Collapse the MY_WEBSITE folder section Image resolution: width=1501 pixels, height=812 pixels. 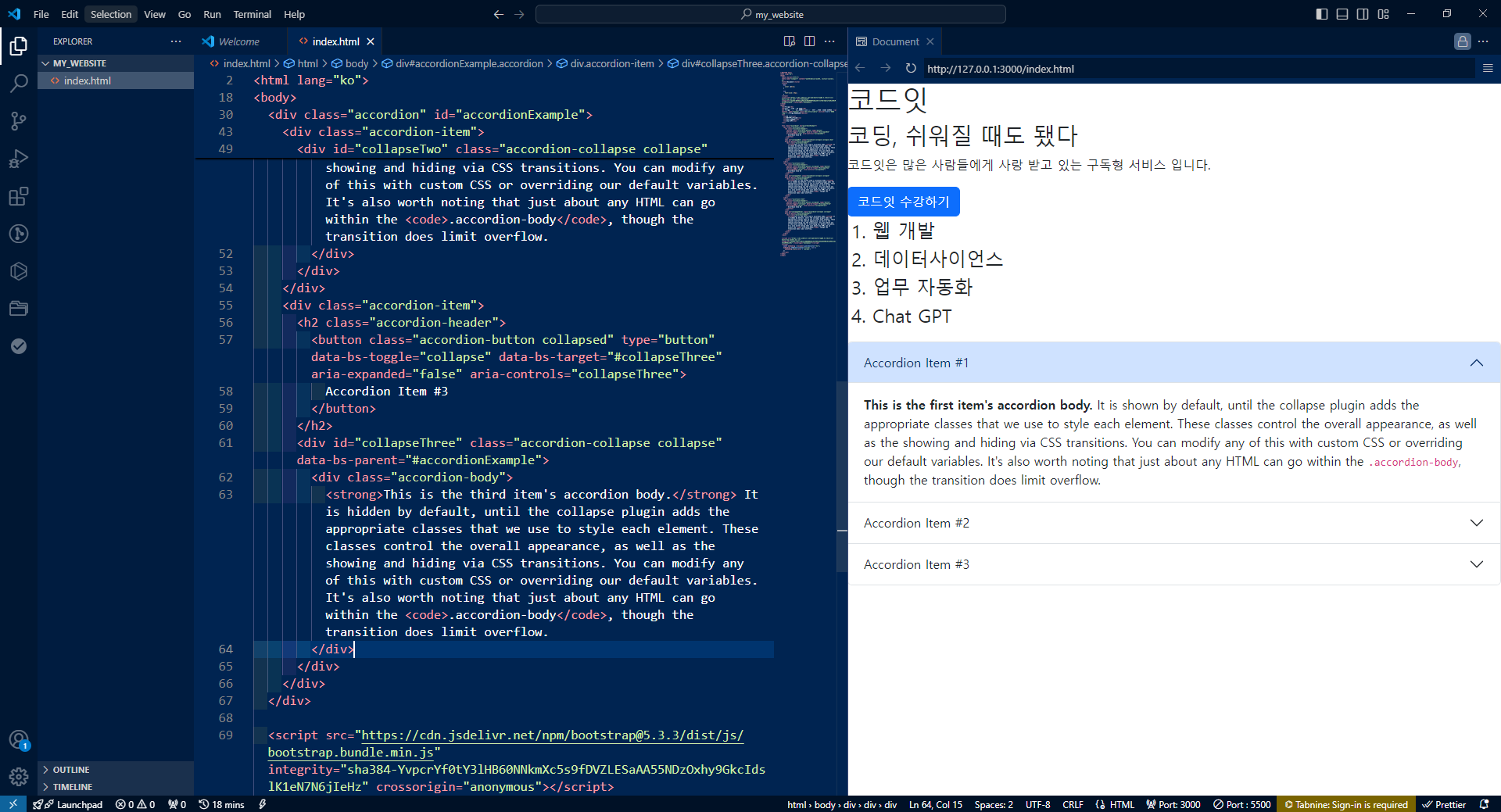coord(116,63)
